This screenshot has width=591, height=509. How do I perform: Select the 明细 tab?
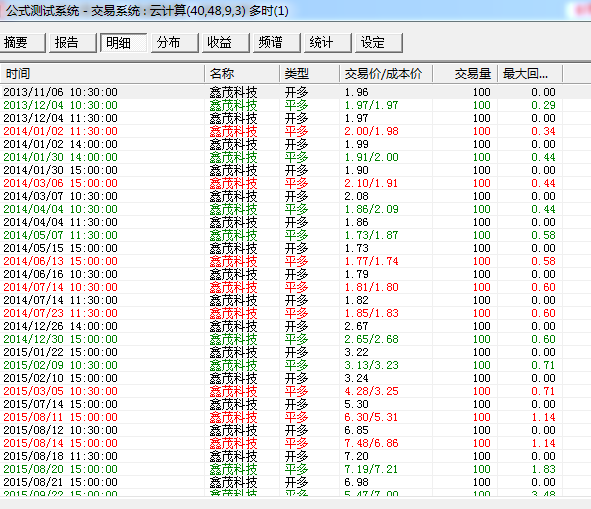[124, 43]
